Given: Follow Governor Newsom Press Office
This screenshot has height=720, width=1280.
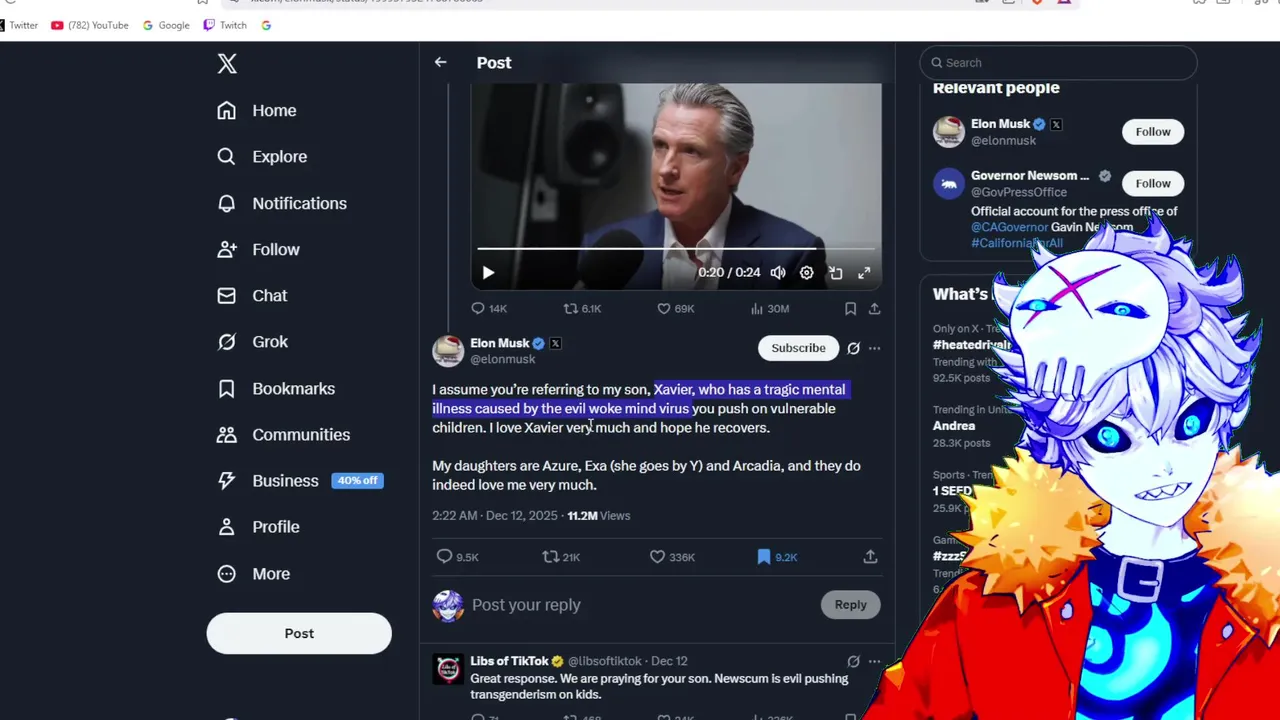Looking at the screenshot, I should coord(1153,183).
